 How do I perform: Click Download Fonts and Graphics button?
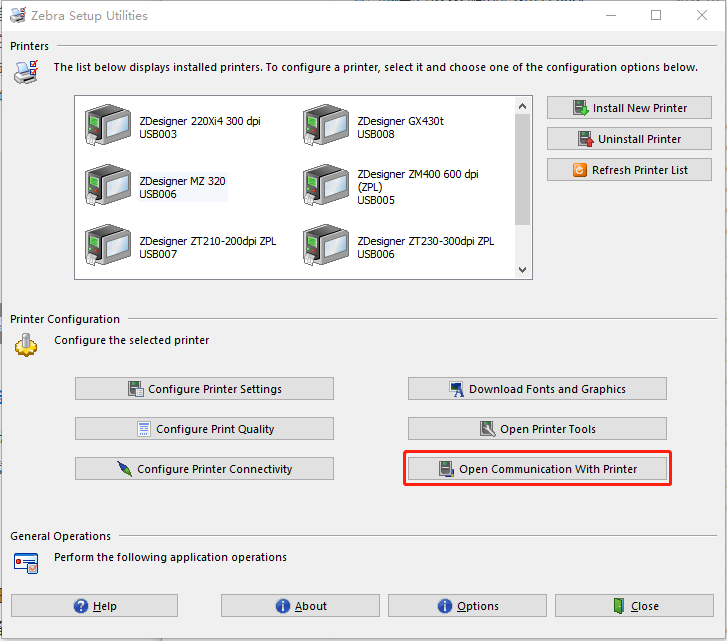point(537,389)
